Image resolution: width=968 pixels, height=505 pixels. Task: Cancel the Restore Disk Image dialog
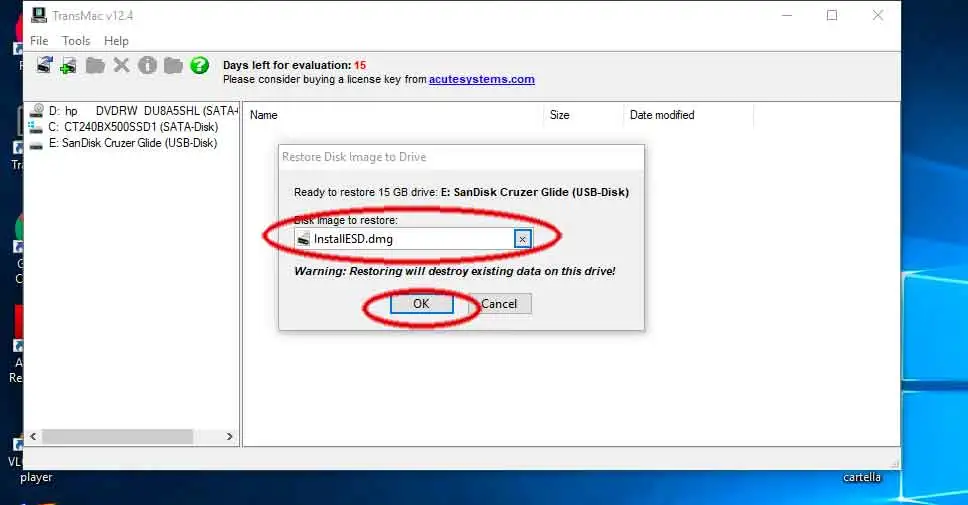tap(499, 304)
